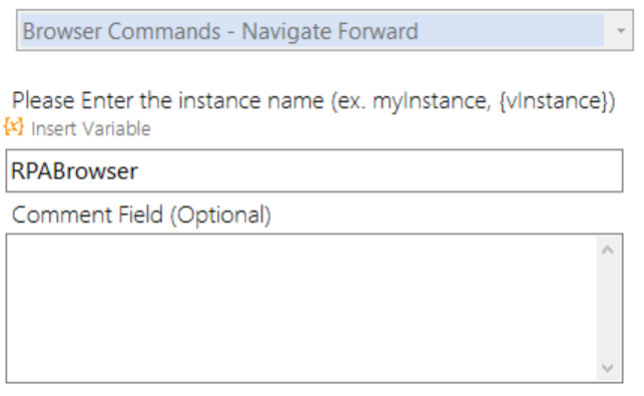Click the Browser Commands text in the combo box
Screen dimensions: 644x396
pyautogui.click(x=122, y=32)
